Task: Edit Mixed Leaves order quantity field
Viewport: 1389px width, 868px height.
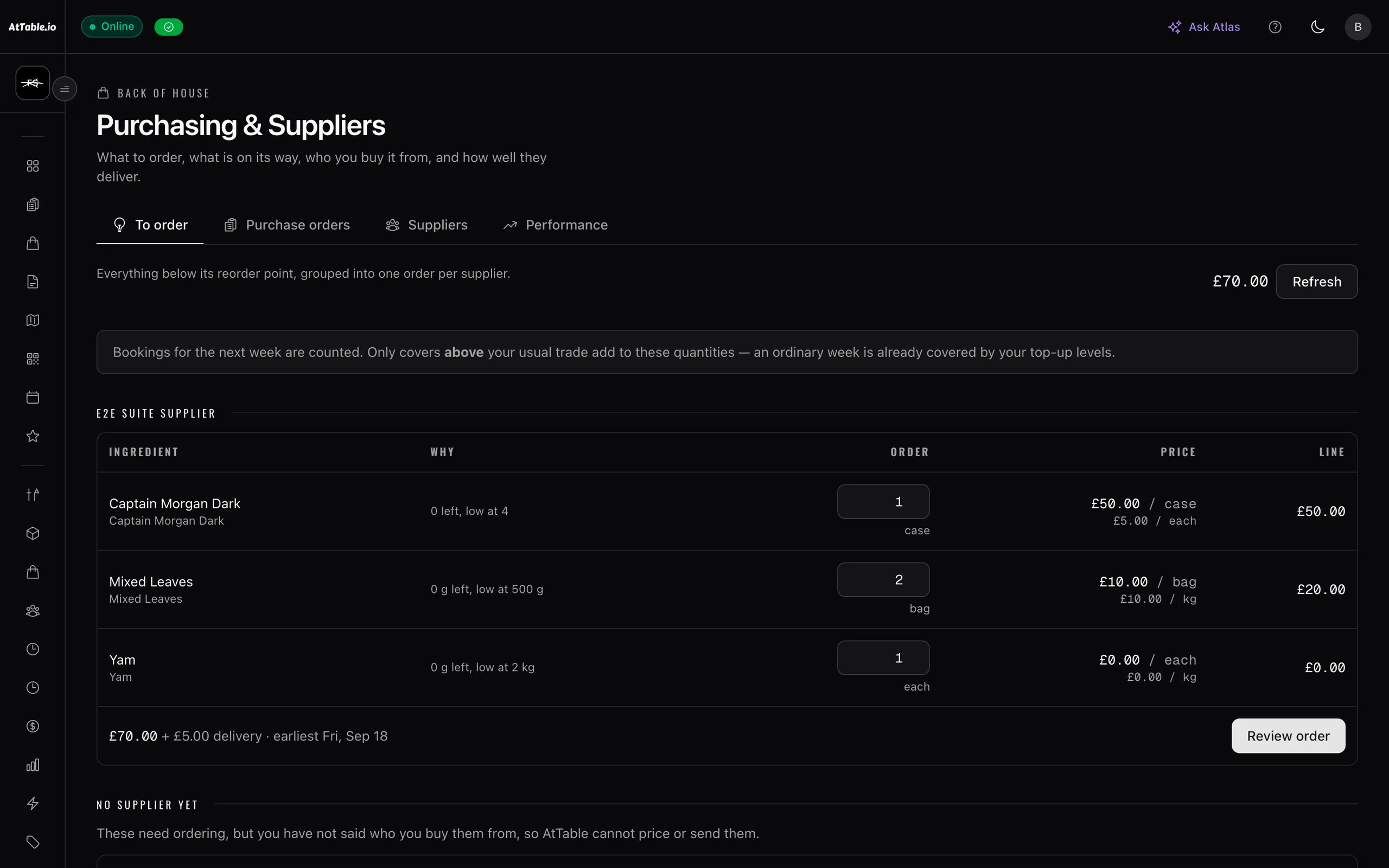Action: (883, 580)
